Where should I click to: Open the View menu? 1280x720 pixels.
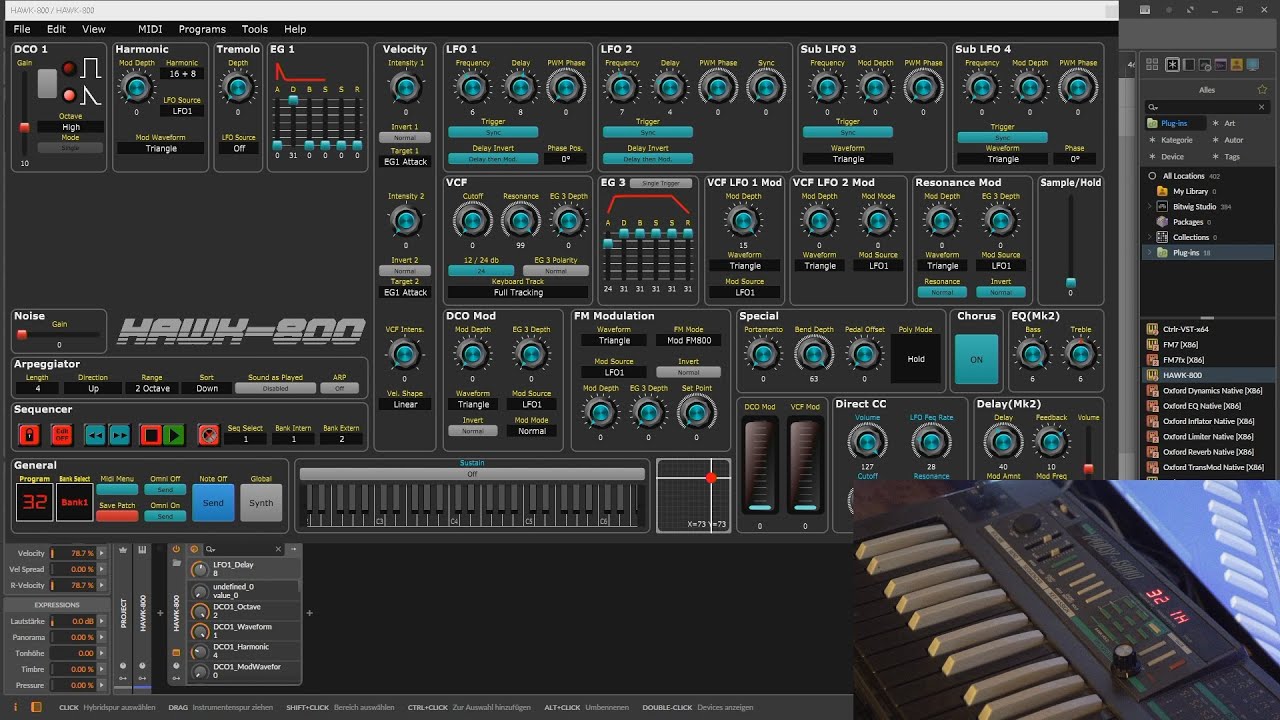(93, 29)
